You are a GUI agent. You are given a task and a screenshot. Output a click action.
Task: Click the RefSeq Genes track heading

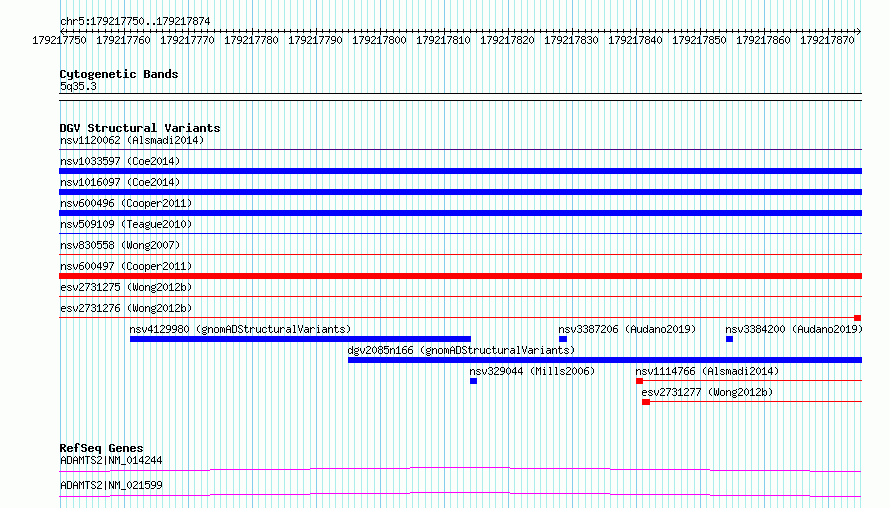101,448
